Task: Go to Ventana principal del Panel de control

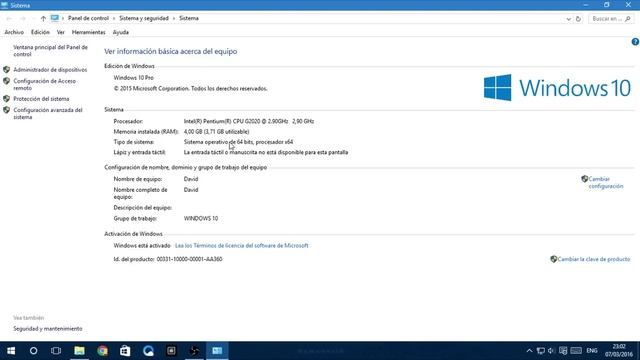Action: (x=50, y=51)
